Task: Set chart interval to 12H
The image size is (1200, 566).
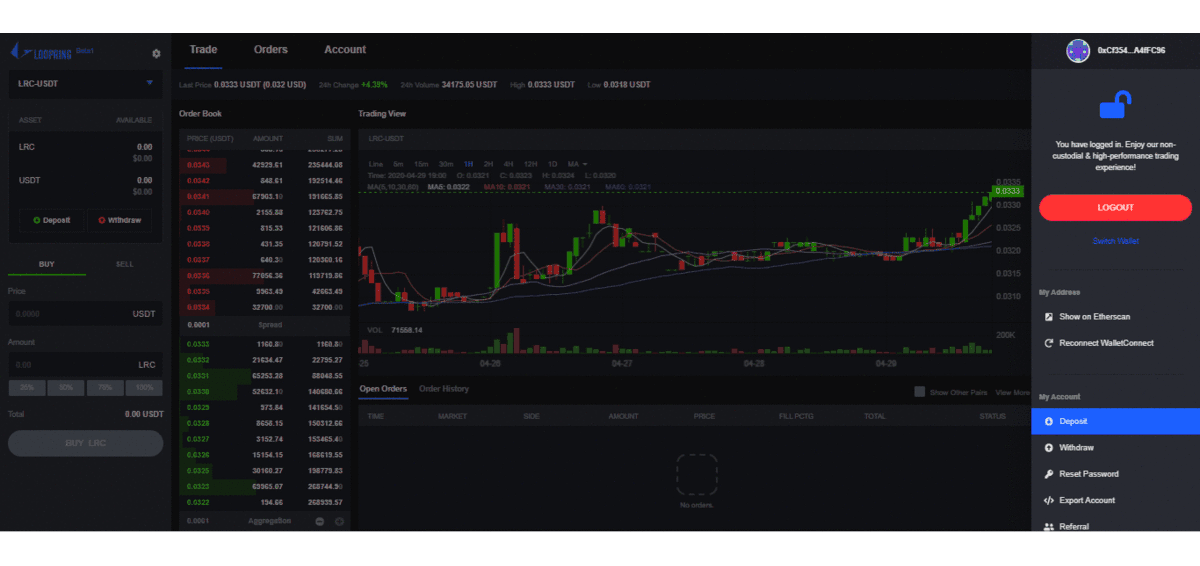Action: [x=530, y=163]
